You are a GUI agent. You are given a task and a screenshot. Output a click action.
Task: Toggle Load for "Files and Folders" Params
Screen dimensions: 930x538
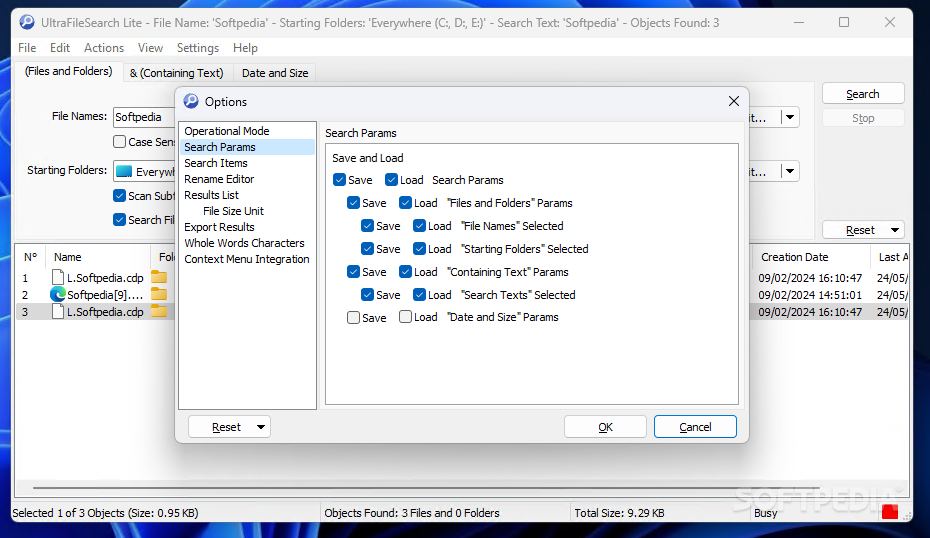point(405,203)
